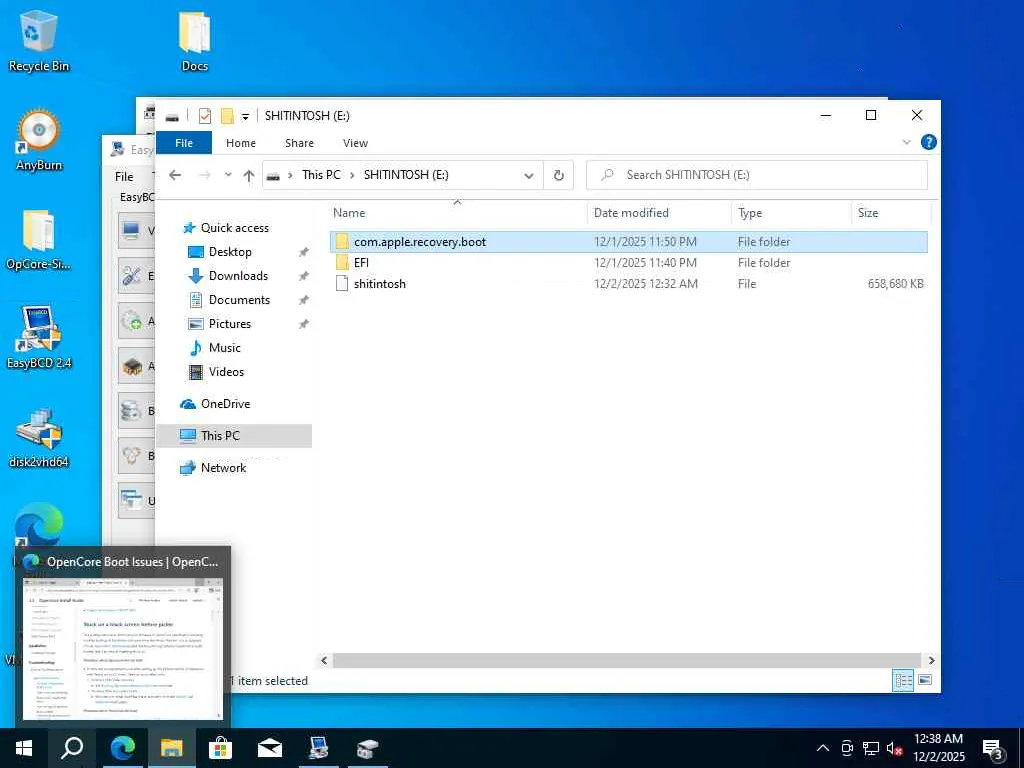Click the Windows Start button
Image resolution: width=1024 pixels, height=768 pixels.
[24, 748]
